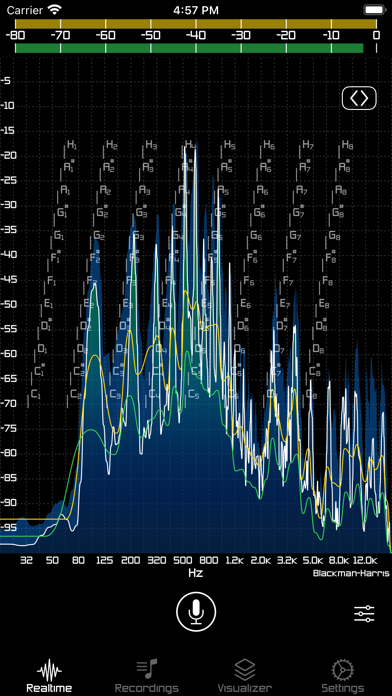The width and height of the screenshot is (392, 696).
Task: Tap the 500 Hz axis label
Action: [x=182, y=560]
